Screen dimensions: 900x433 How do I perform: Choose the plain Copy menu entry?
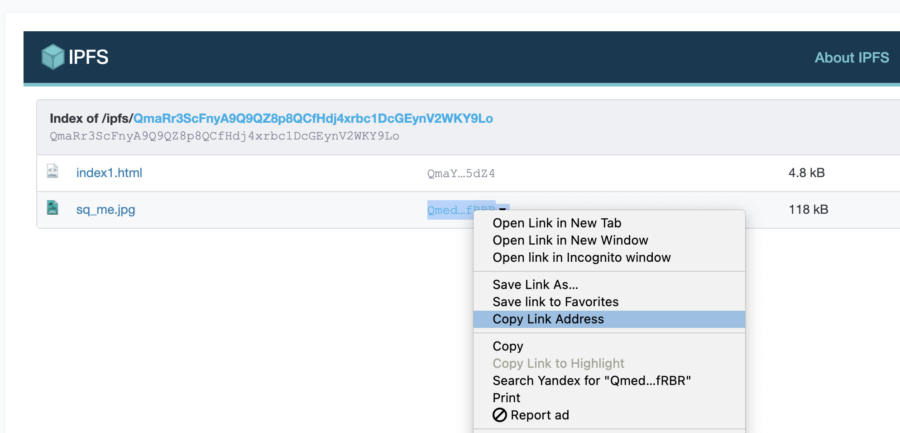coord(508,346)
